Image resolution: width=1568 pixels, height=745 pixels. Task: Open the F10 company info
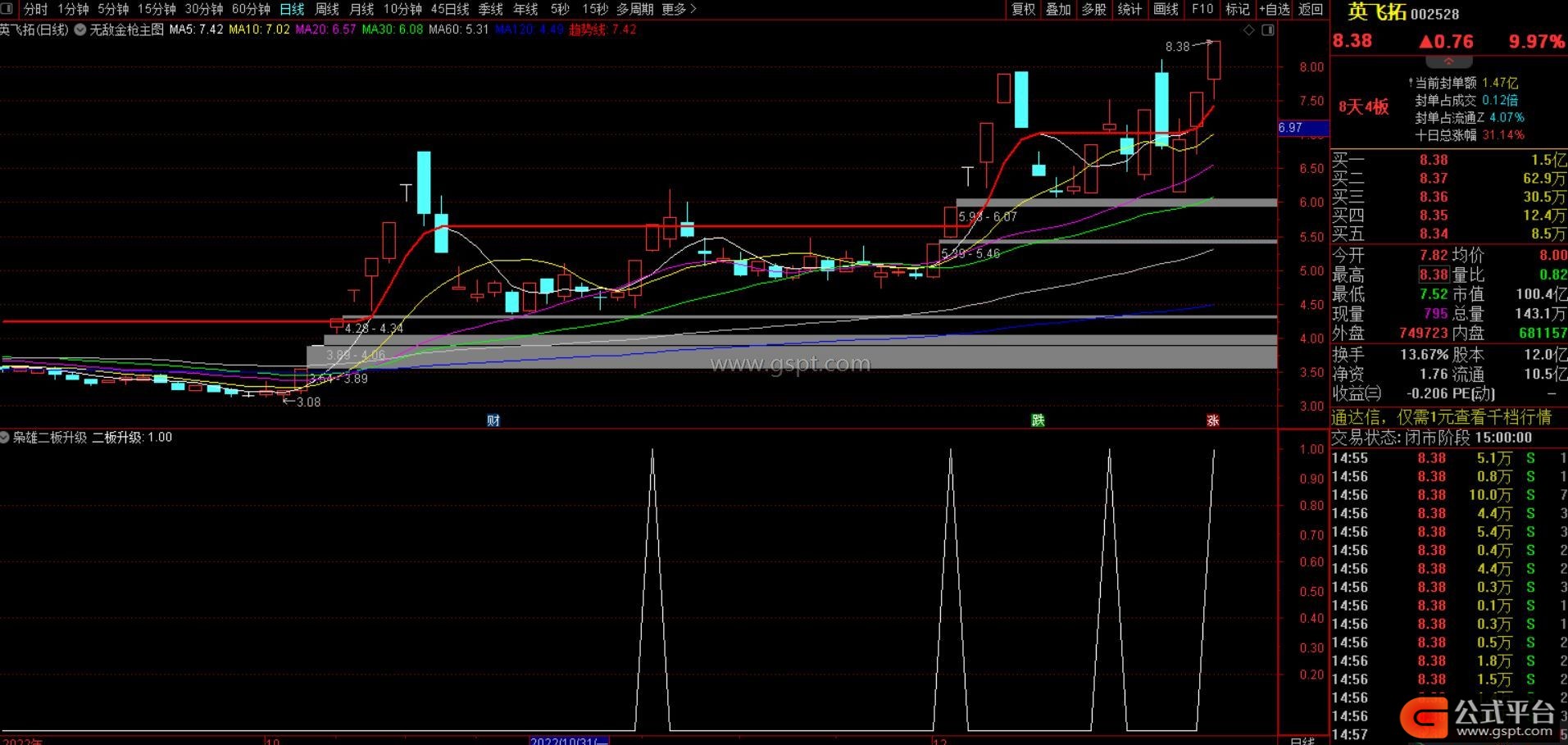click(1202, 9)
